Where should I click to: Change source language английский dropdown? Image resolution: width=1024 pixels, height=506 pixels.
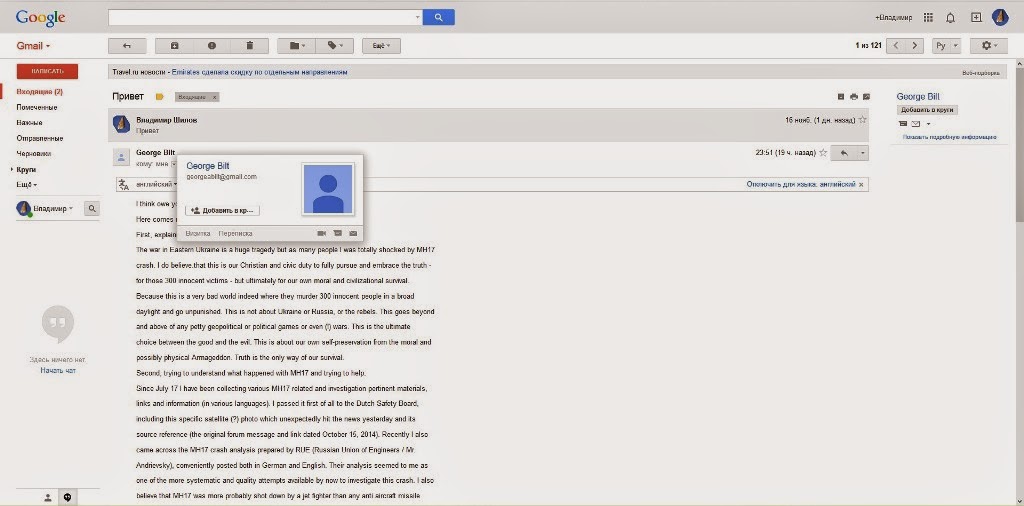click(x=157, y=185)
